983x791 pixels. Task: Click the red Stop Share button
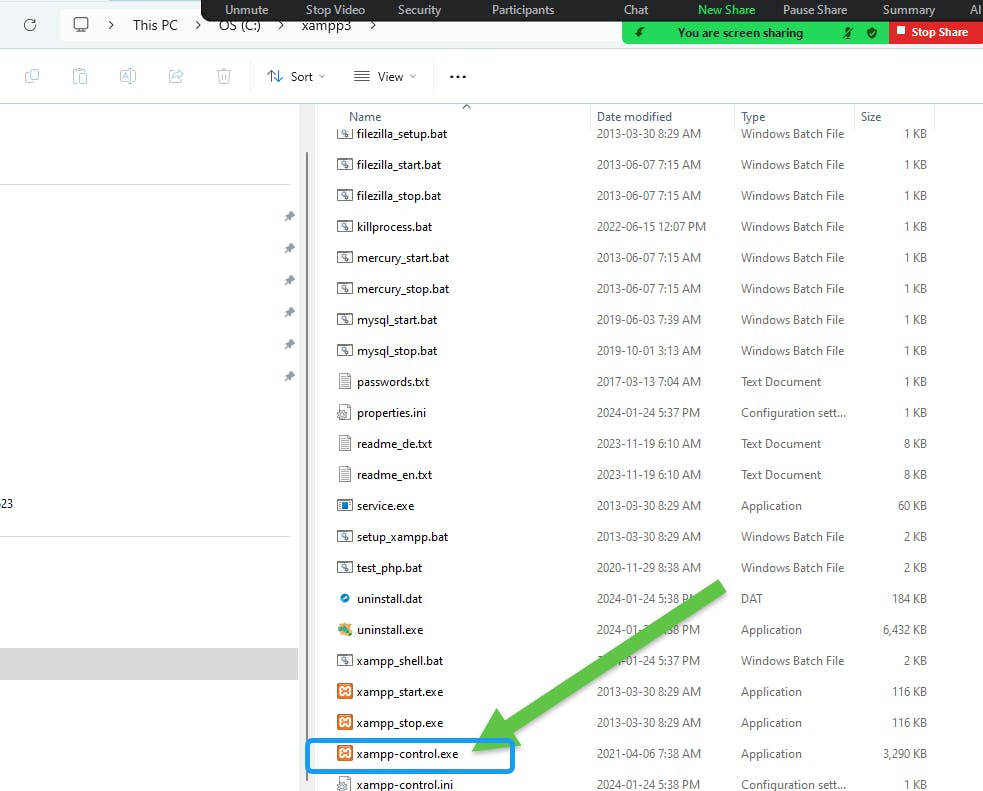(935, 32)
